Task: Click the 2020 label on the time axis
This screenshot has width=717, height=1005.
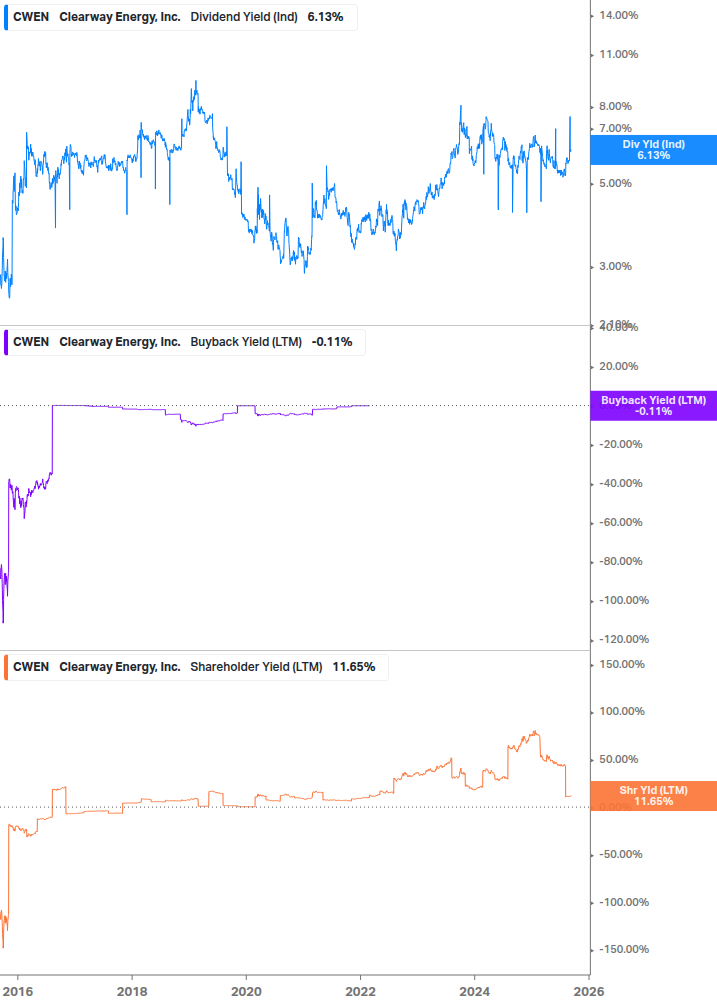Action: pyautogui.click(x=246, y=992)
